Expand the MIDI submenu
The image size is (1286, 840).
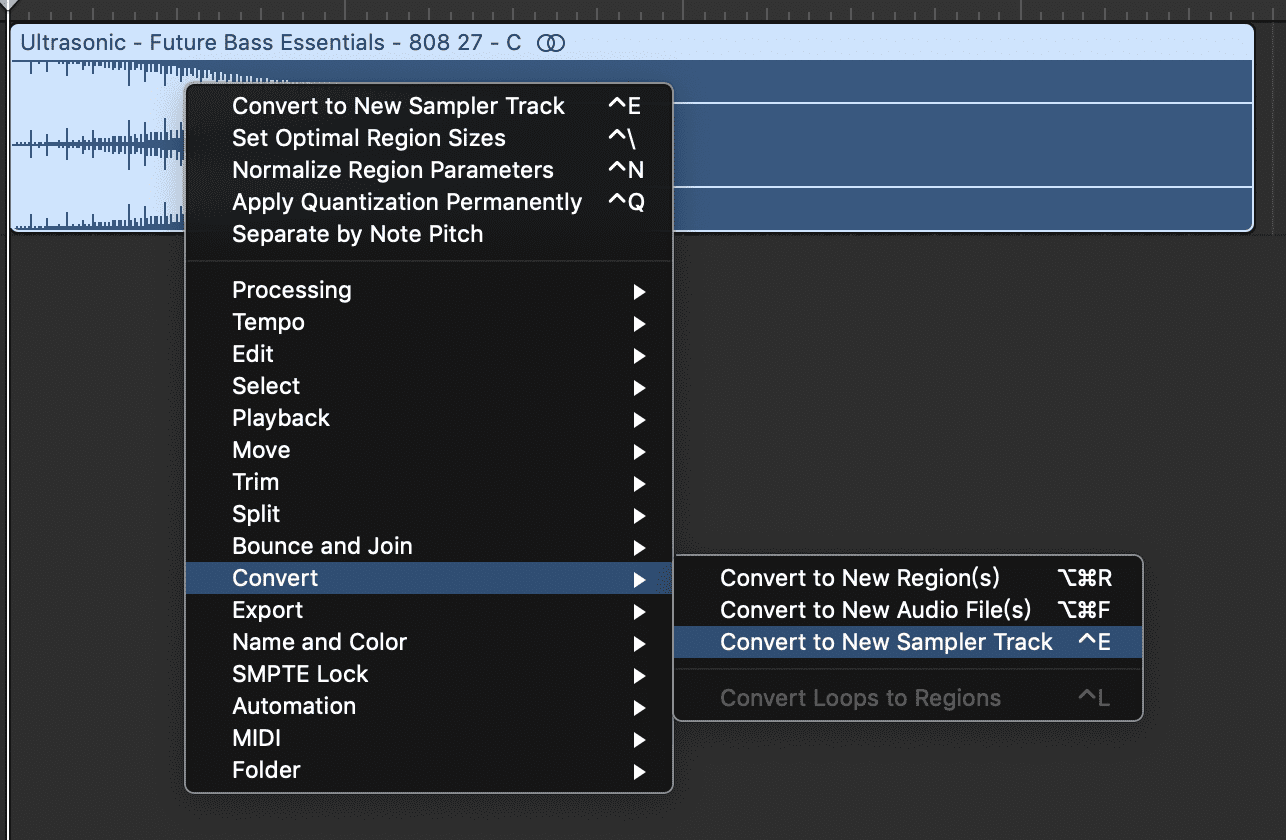pyautogui.click(x=256, y=738)
